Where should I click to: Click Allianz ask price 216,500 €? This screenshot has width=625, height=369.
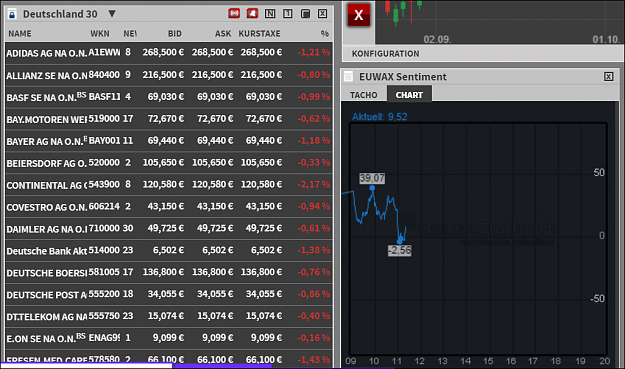(x=212, y=75)
